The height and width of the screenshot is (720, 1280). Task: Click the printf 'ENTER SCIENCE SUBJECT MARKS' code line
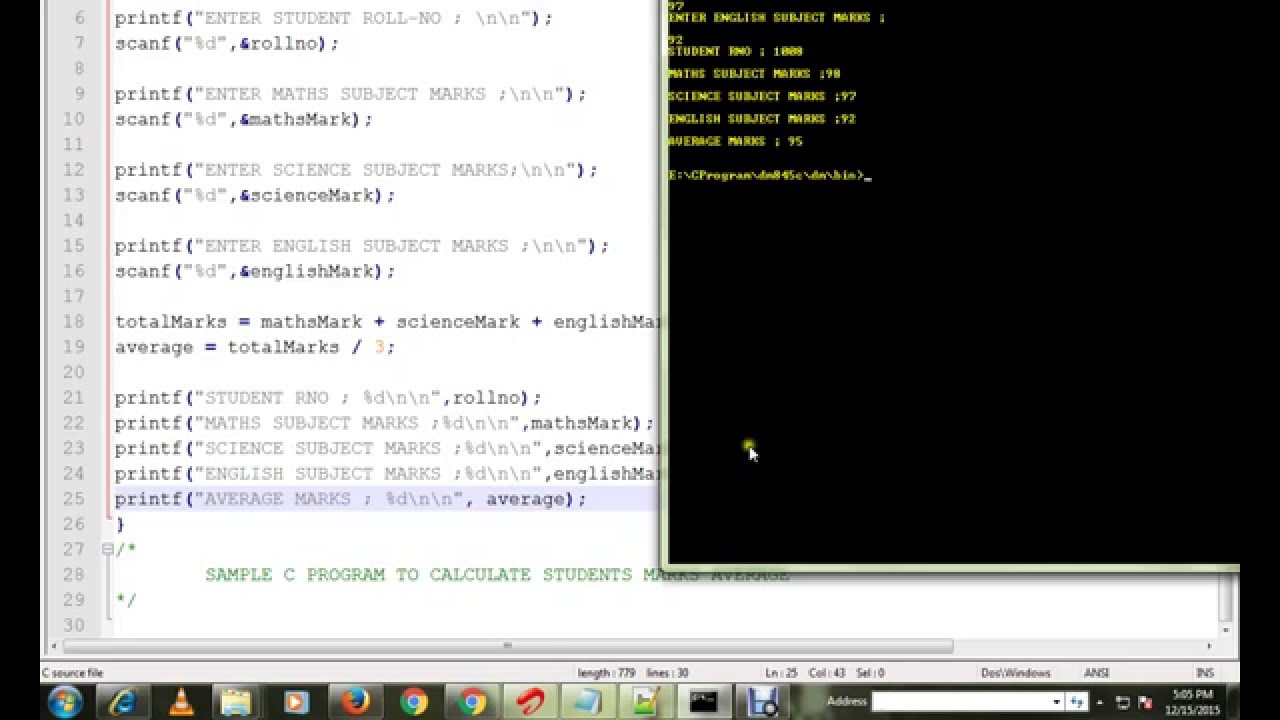pos(356,171)
